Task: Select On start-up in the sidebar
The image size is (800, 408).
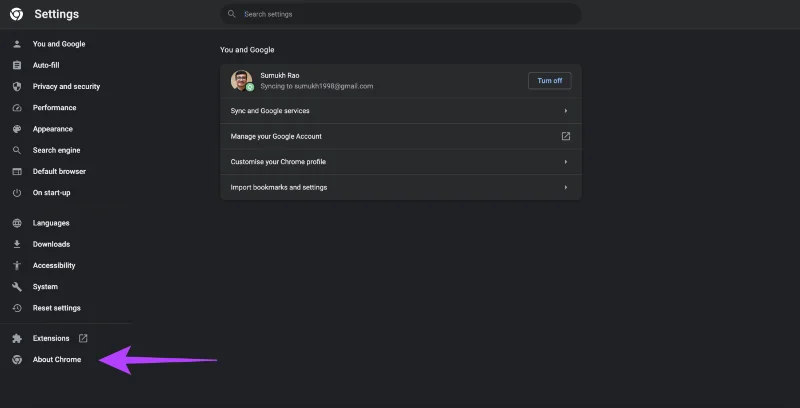Action: coord(52,193)
